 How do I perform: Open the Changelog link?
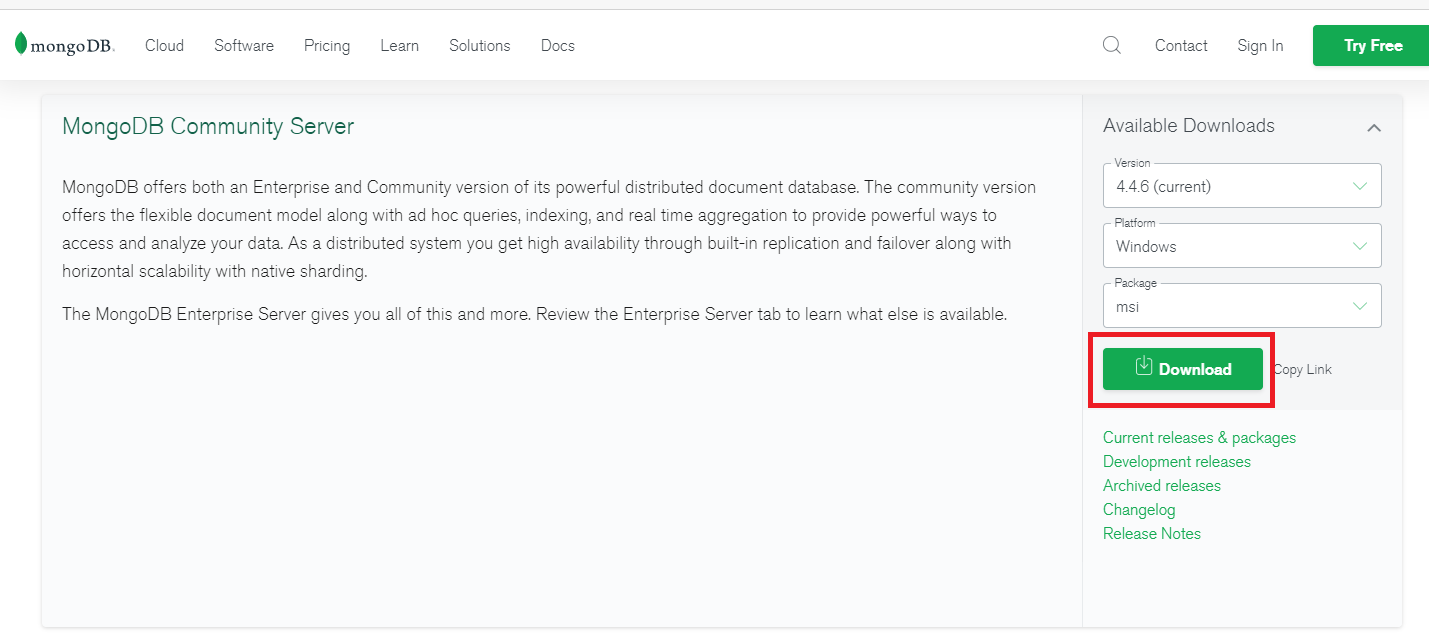[x=1139, y=510]
